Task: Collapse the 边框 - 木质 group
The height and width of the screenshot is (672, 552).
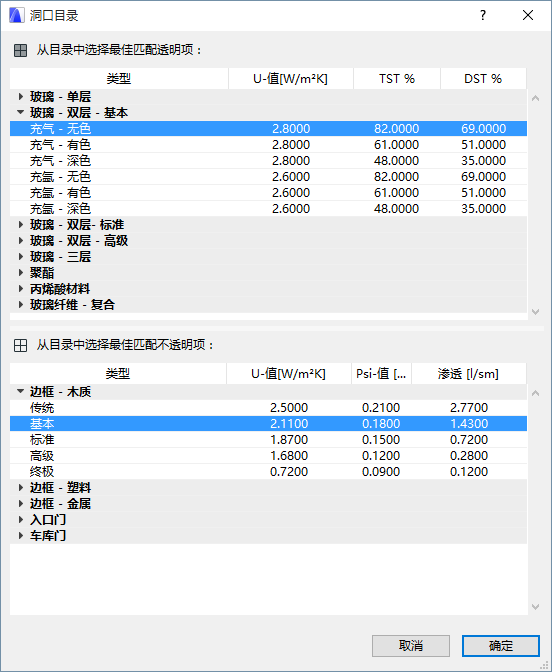Action: [x=20, y=391]
